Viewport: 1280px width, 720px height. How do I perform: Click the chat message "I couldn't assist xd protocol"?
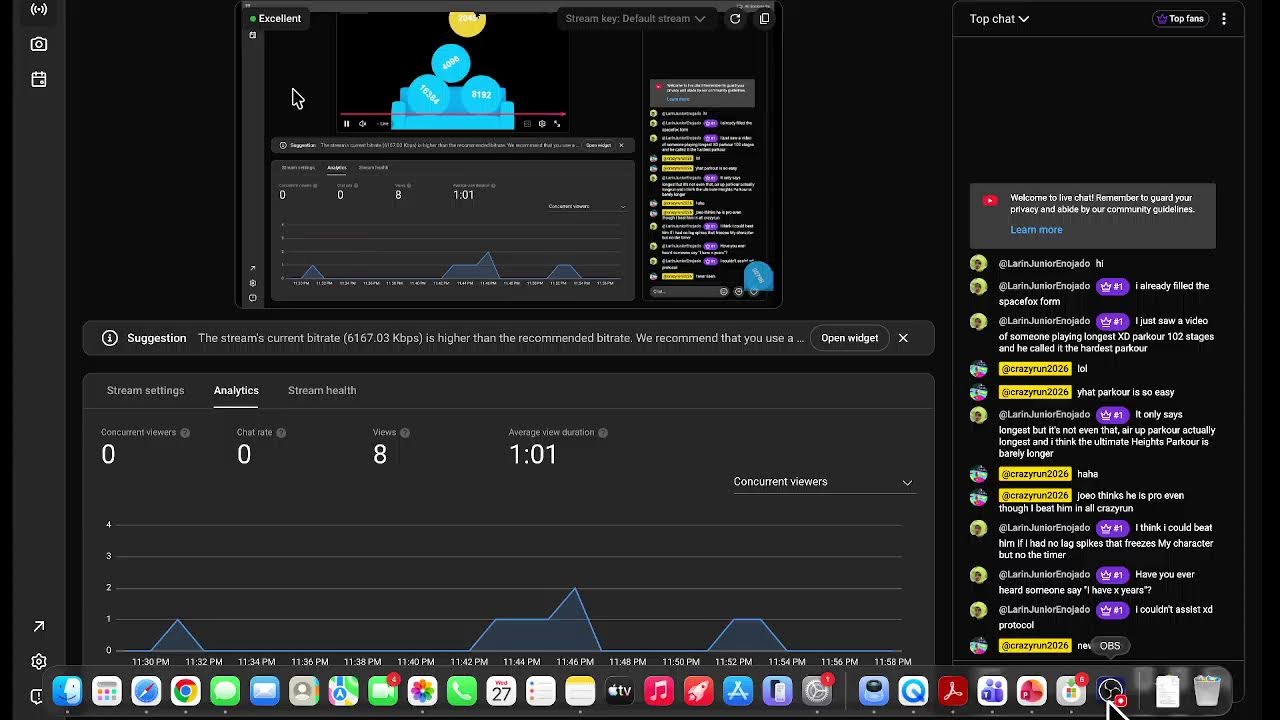click(x=1106, y=618)
